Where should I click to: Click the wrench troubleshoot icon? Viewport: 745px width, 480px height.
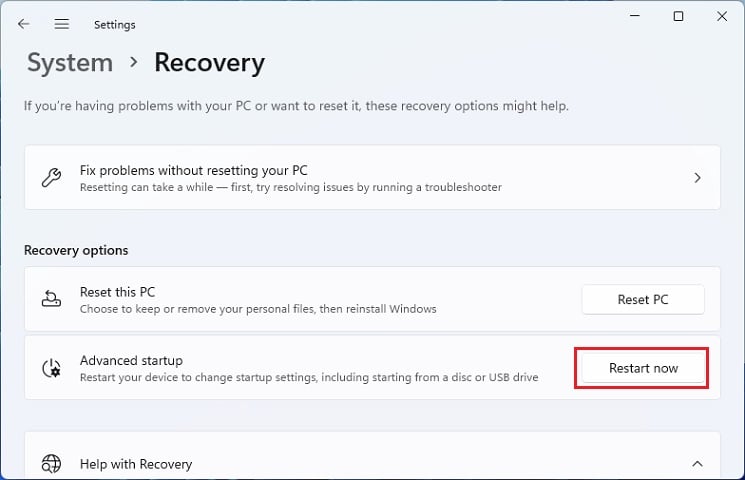pos(51,178)
